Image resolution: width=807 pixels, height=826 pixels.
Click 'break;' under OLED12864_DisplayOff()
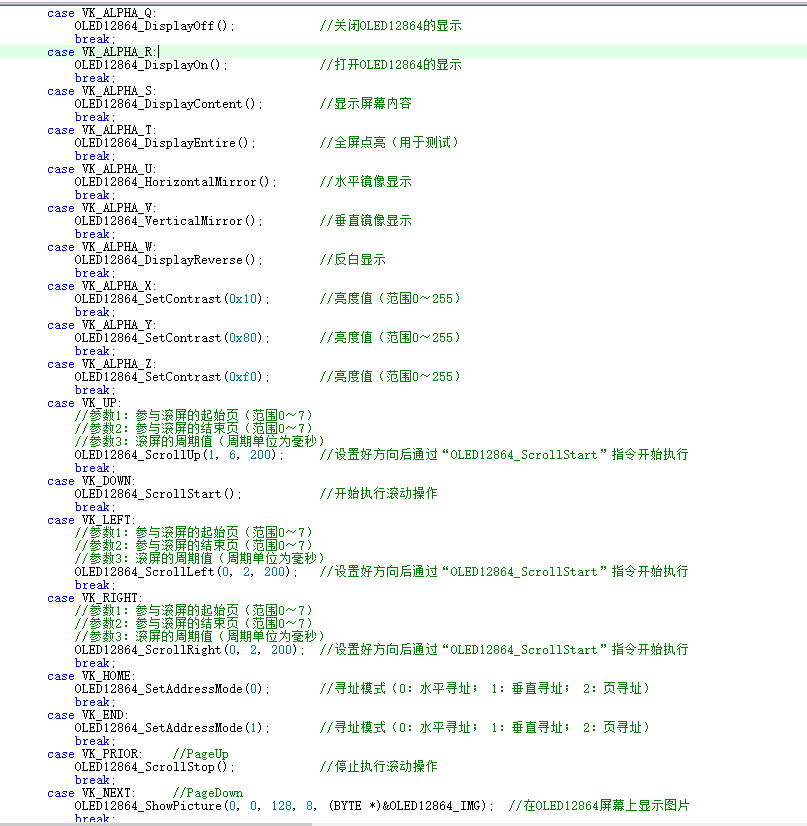[x=95, y=39]
